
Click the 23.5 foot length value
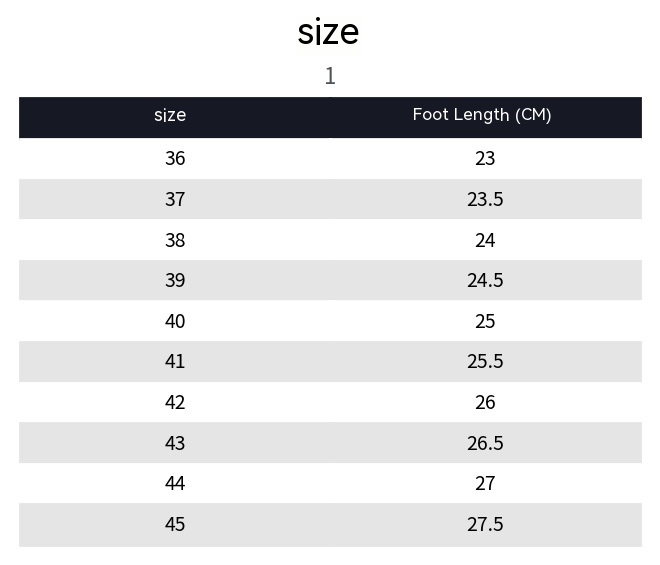485,199
